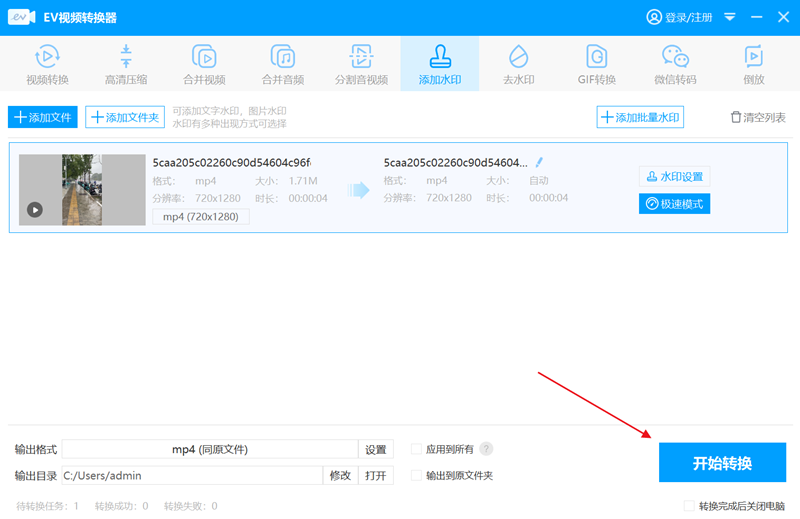Enable the 应用到所有 checkbox
The height and width of the screenshot is (519, 800).
point(416,449)
